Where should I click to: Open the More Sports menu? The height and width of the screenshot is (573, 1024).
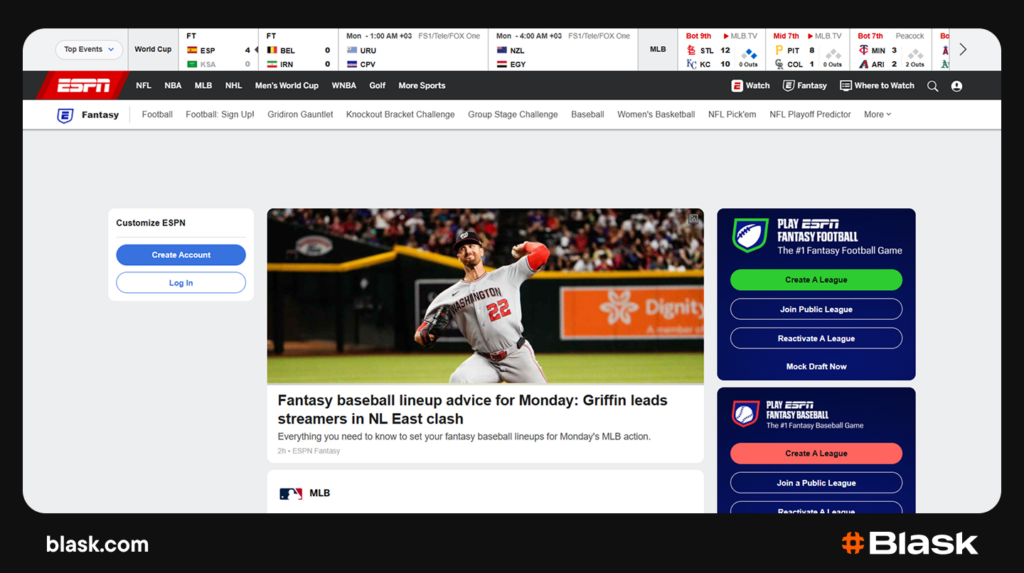pyautogui.click(x=422, y=86)
